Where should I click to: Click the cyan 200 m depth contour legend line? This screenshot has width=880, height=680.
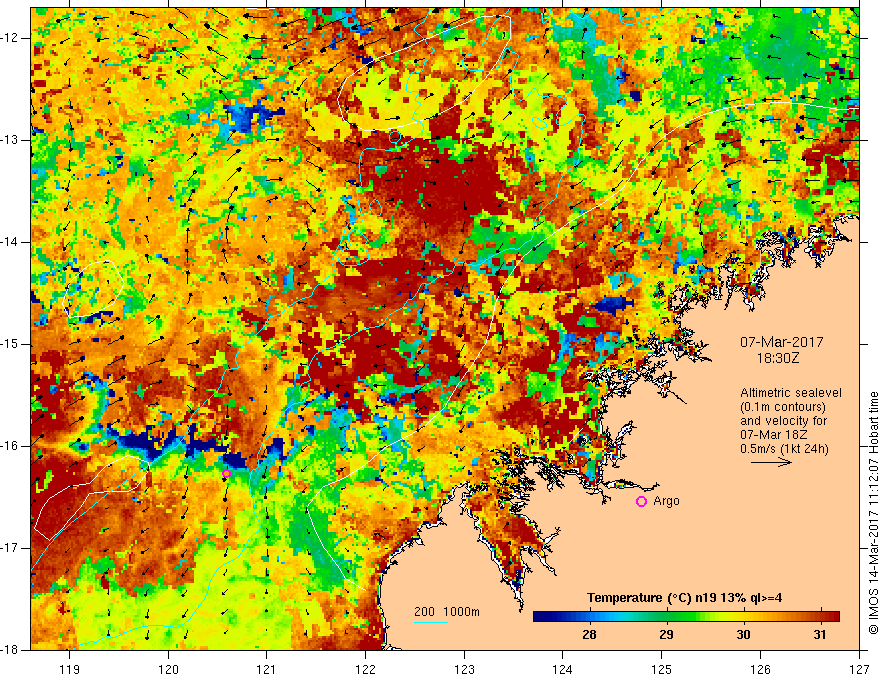click(430, 622)
